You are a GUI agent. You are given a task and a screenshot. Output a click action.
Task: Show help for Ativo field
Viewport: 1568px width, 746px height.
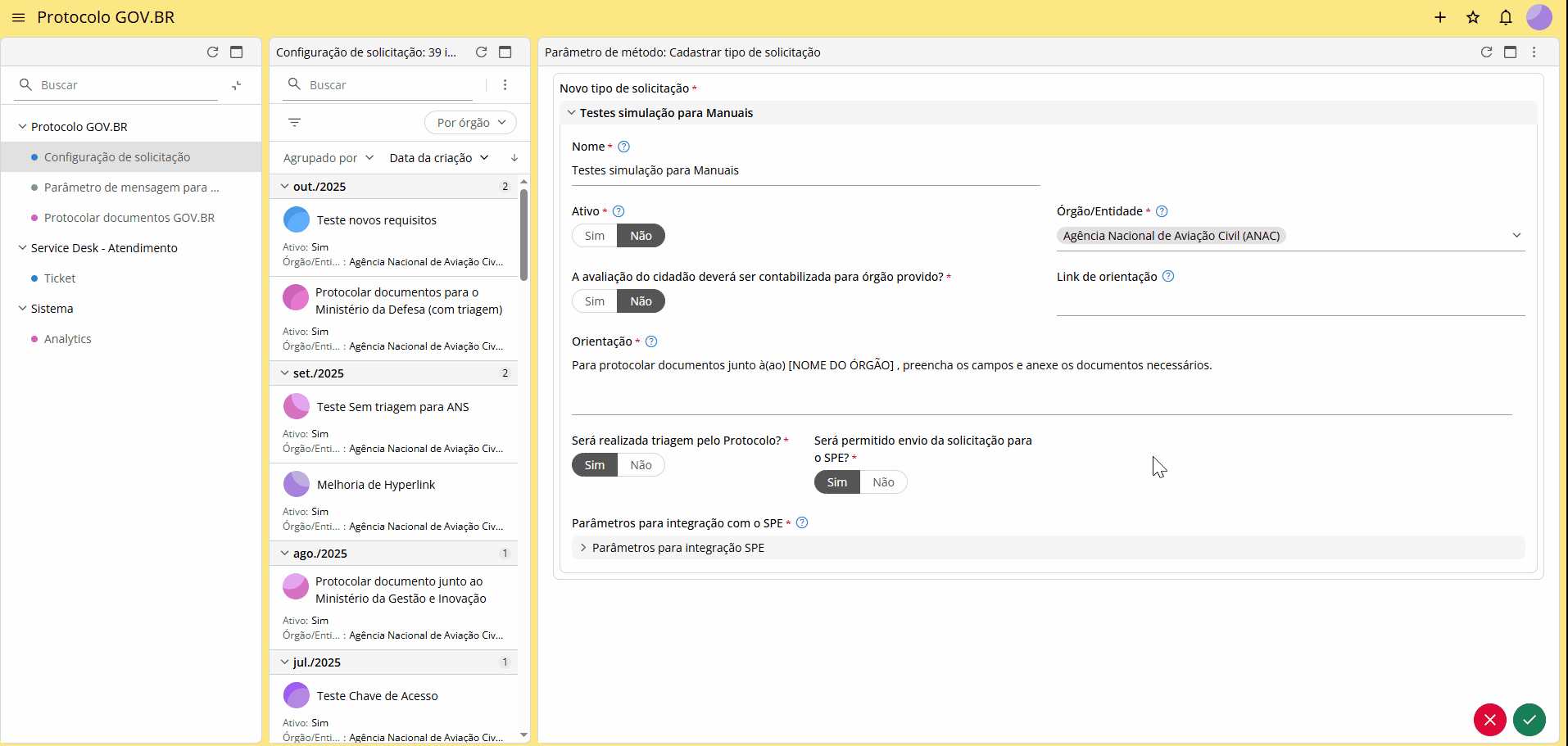[x=619, y=211]
